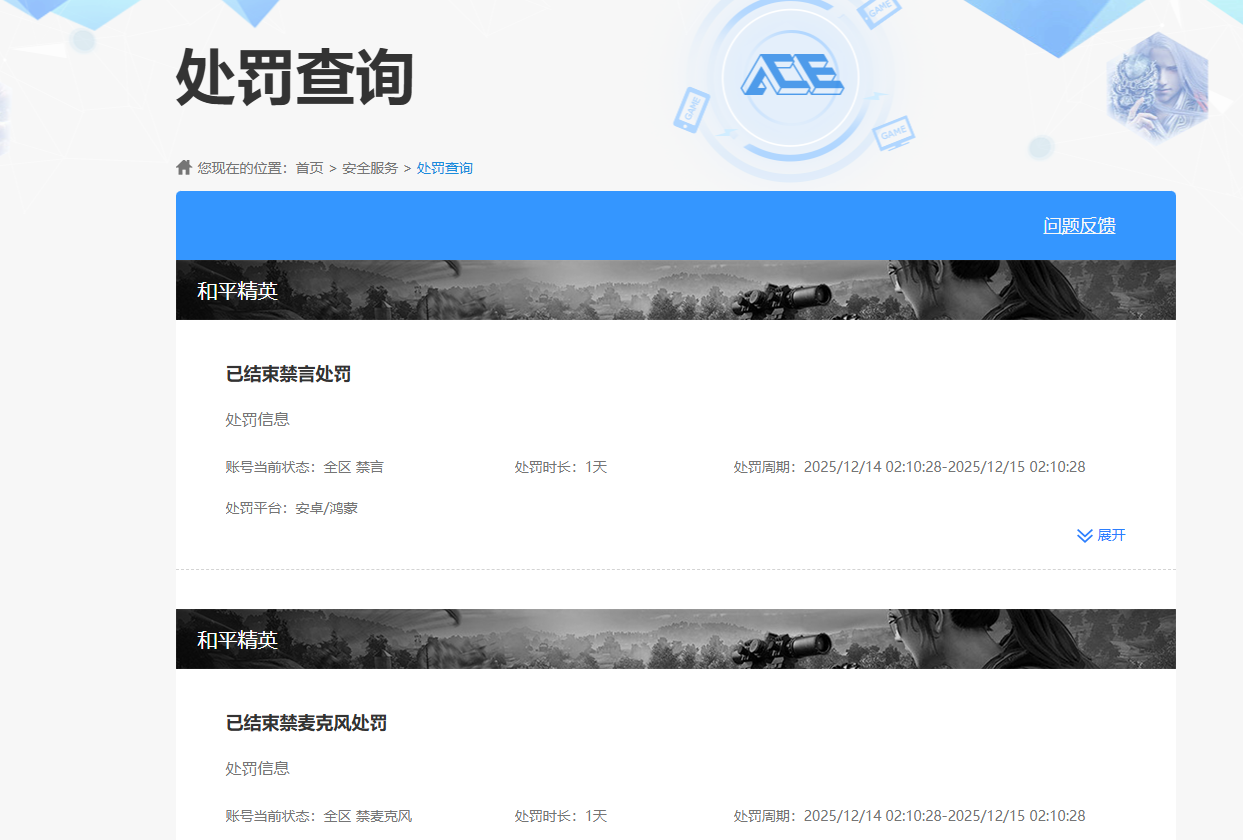Click 和平精英 banner above 已结束禁麦克风处罚
Viewport: 1243px width, 840px height.
click(676, 639)
